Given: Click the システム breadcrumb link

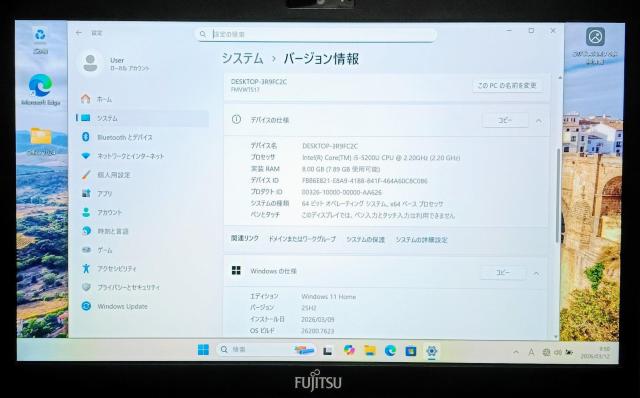Looking at the screenshot, I should [x=242, y=58].
